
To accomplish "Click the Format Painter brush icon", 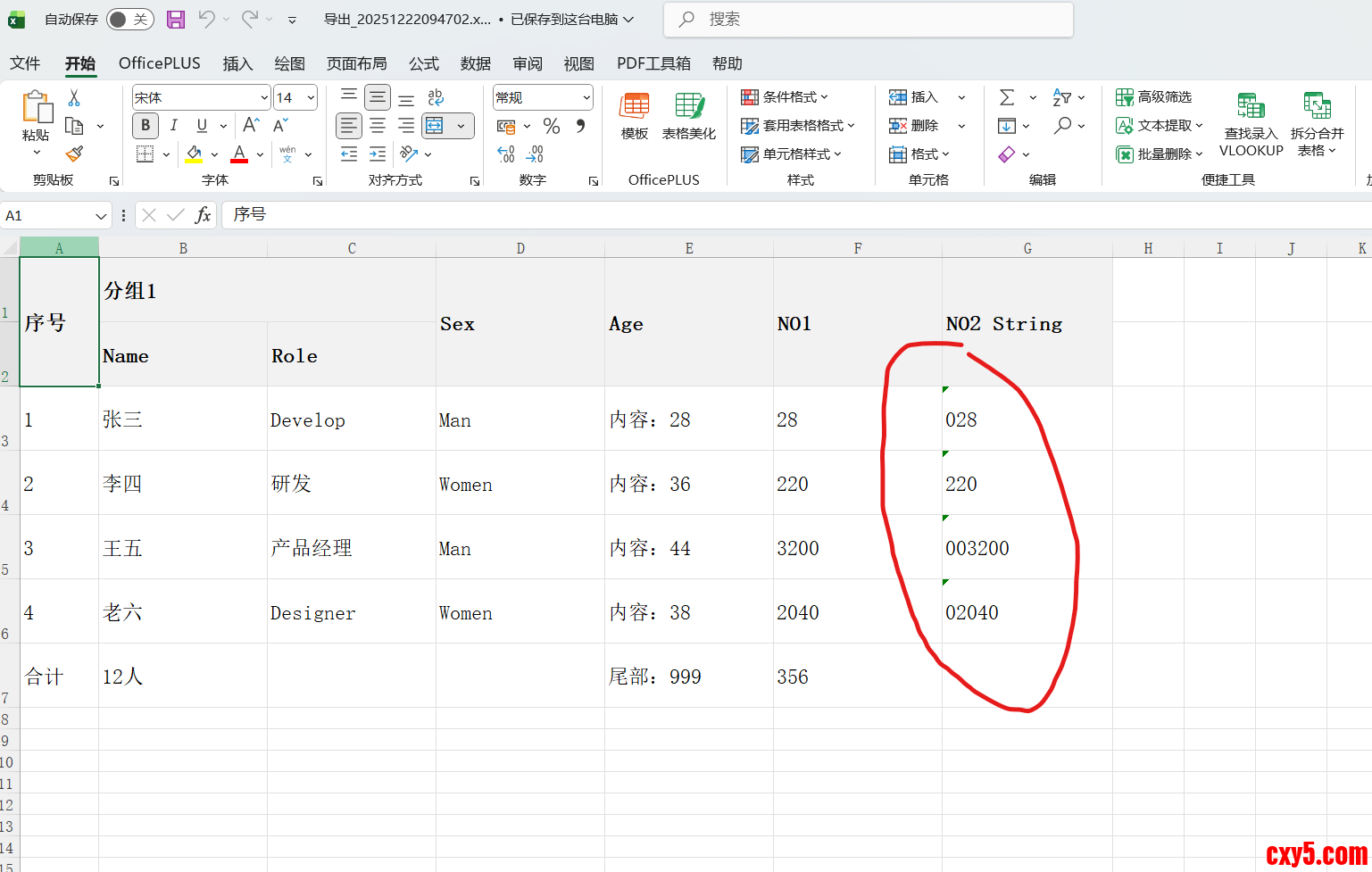I will (x=75, y=154).
